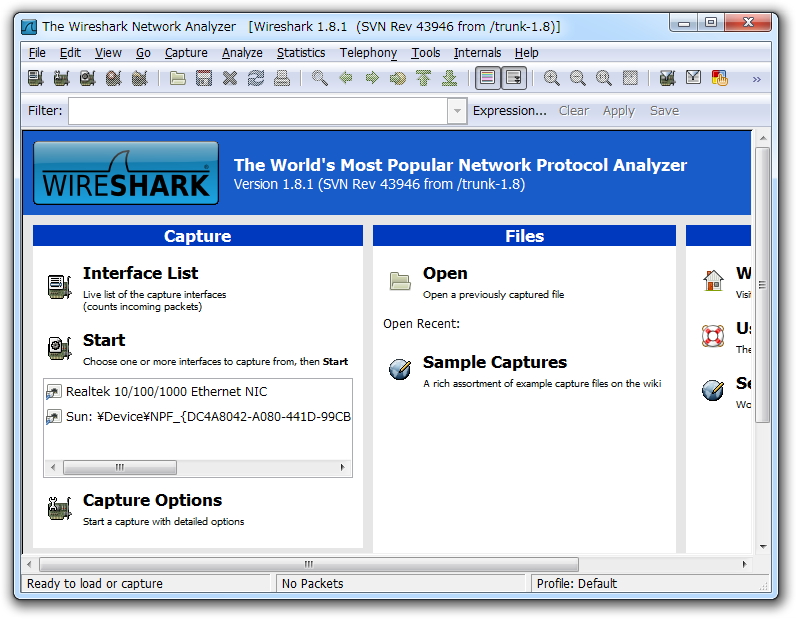Screen dimensions: 796x619
Task: Click the stop running capture toolbar icon
Action: (113, 78)
